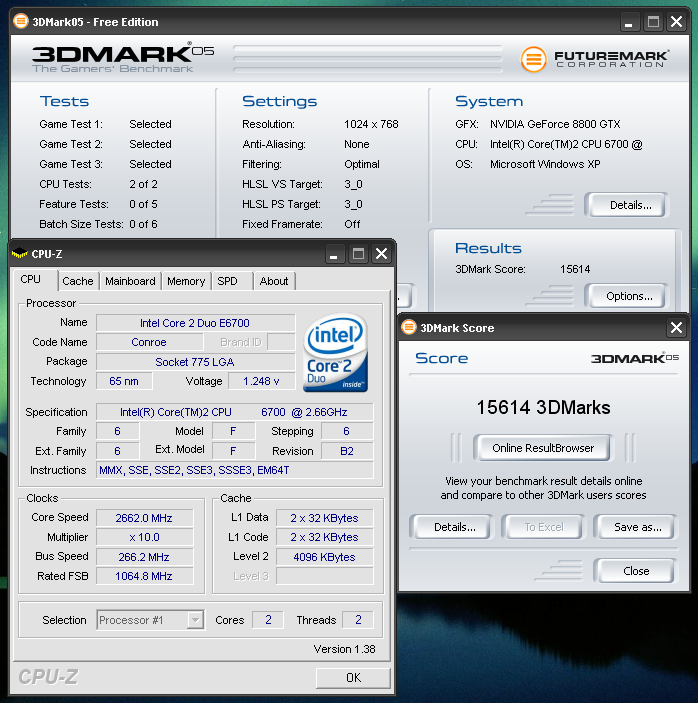Click the Bus Speed value 266.2 MHz
This screenshot has width=698, height=703.
(144, 557)
